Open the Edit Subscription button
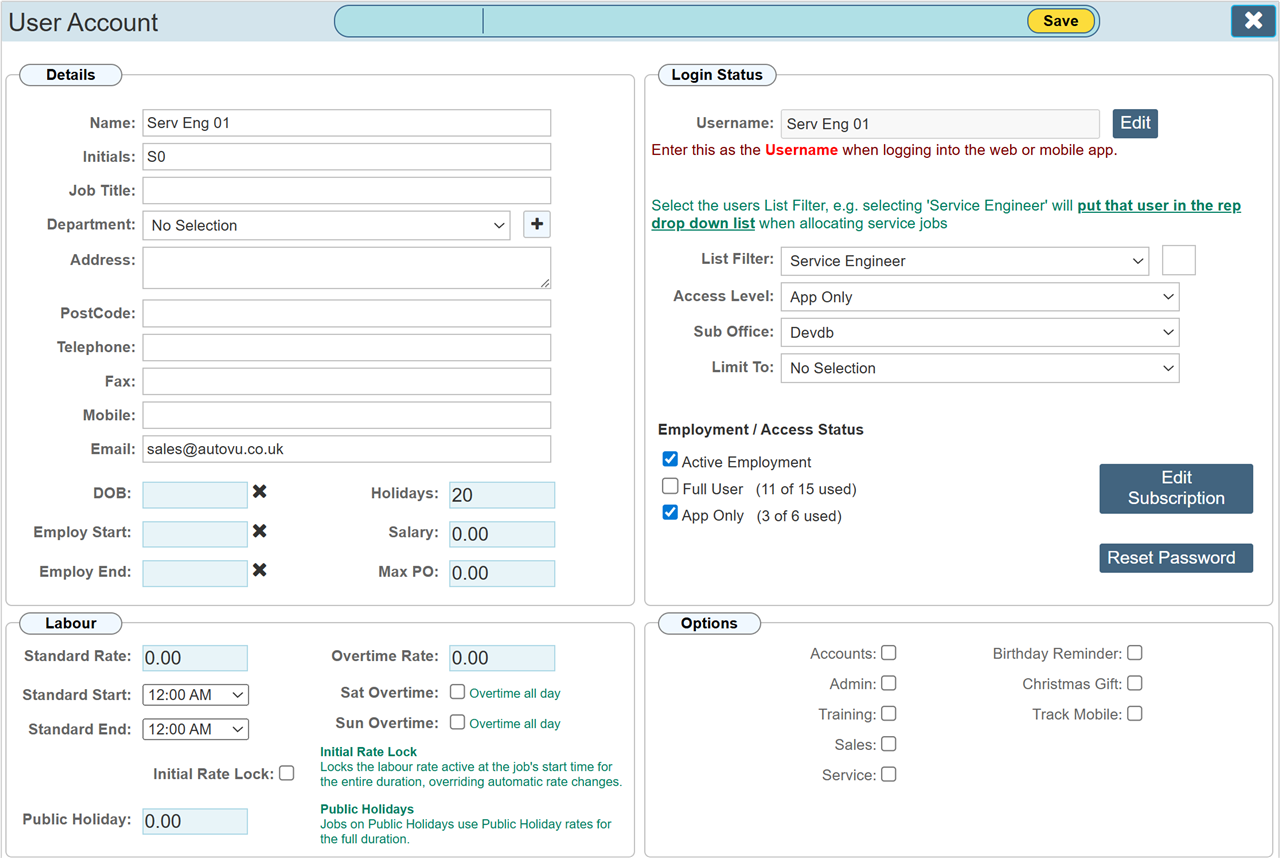Screen dimensions: 1280x858 point(1175,488)
